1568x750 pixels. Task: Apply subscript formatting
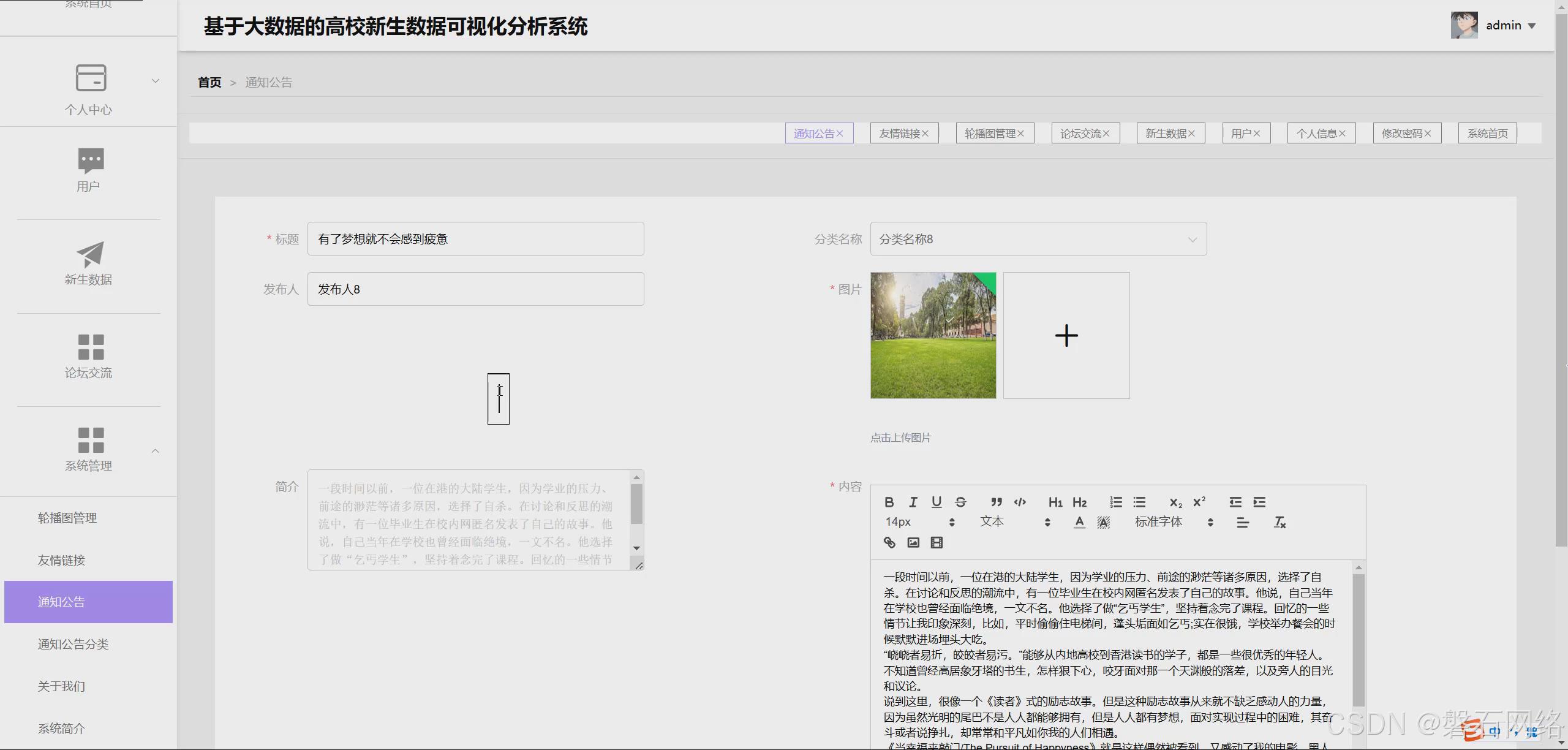[1175, 502]
